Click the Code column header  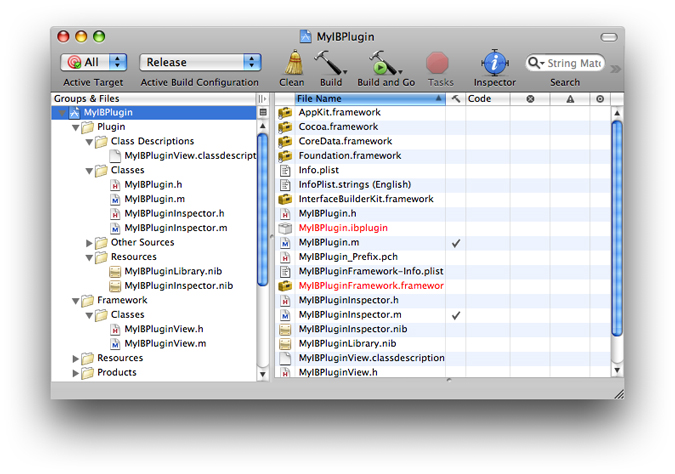pos(487,100)
